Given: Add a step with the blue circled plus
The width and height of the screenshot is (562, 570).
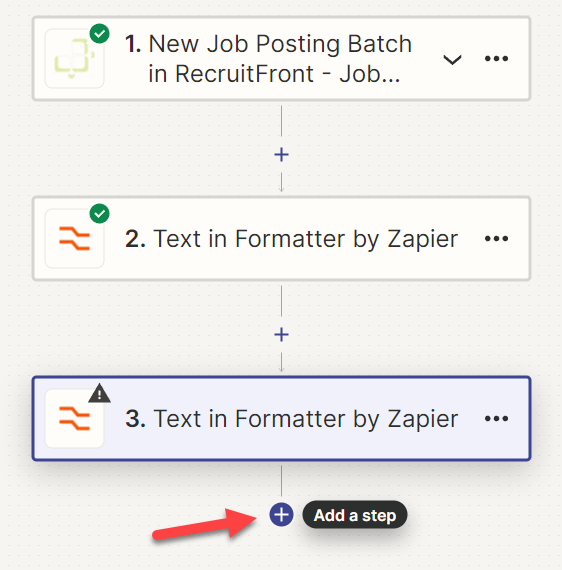Looking at the screenshot, I should (x=281, y=515).
